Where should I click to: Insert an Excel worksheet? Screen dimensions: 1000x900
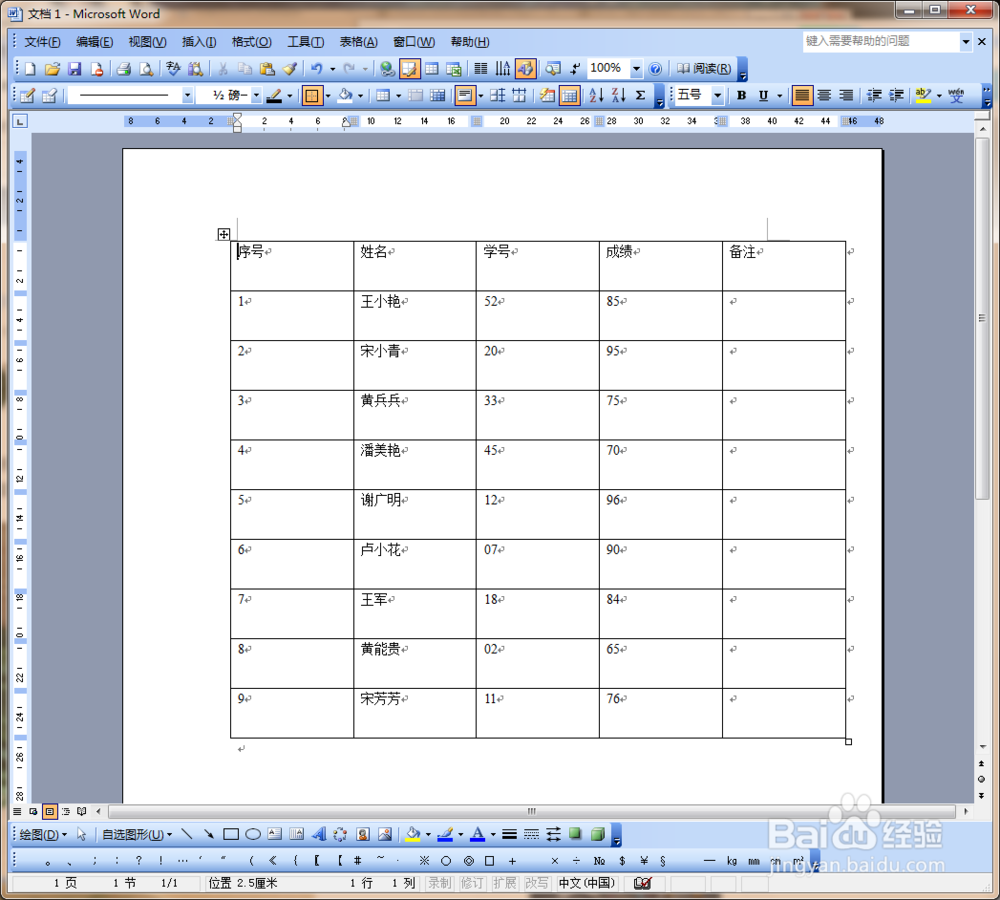pyautogui.click(x=454, y=69)
